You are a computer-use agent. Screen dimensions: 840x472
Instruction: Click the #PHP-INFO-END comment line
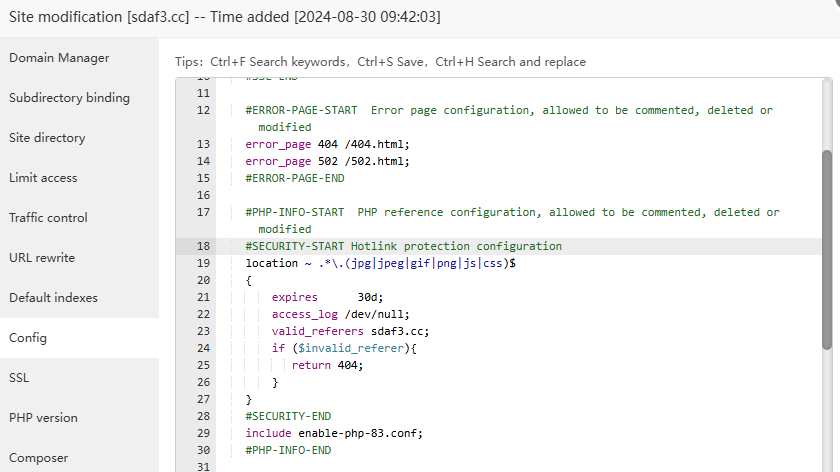(x=288, y=451)
